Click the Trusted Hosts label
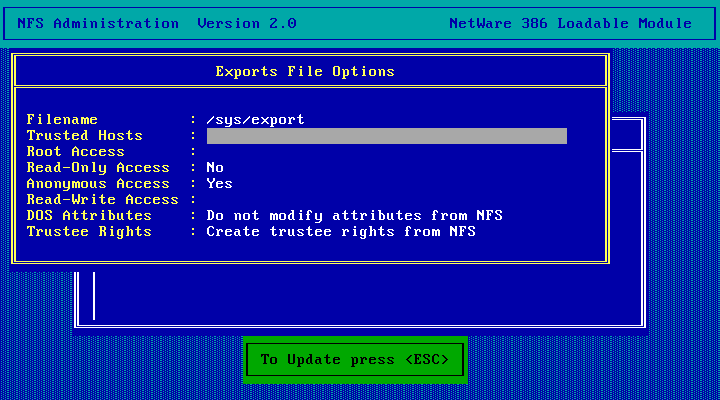The width and height of the screenshot is (720, 400). (84, 136)
